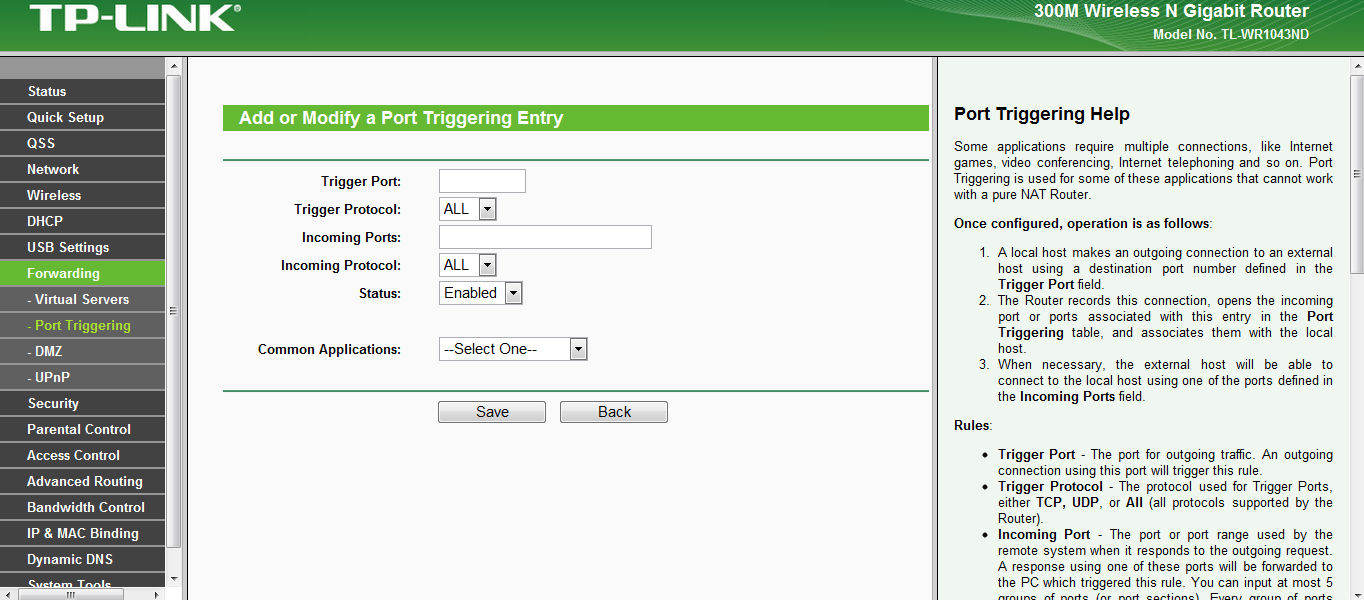The width and height of the screenshot is (1364, 600).
Task: Click the Port Triggering Help heading
Action: [1042, 114]
